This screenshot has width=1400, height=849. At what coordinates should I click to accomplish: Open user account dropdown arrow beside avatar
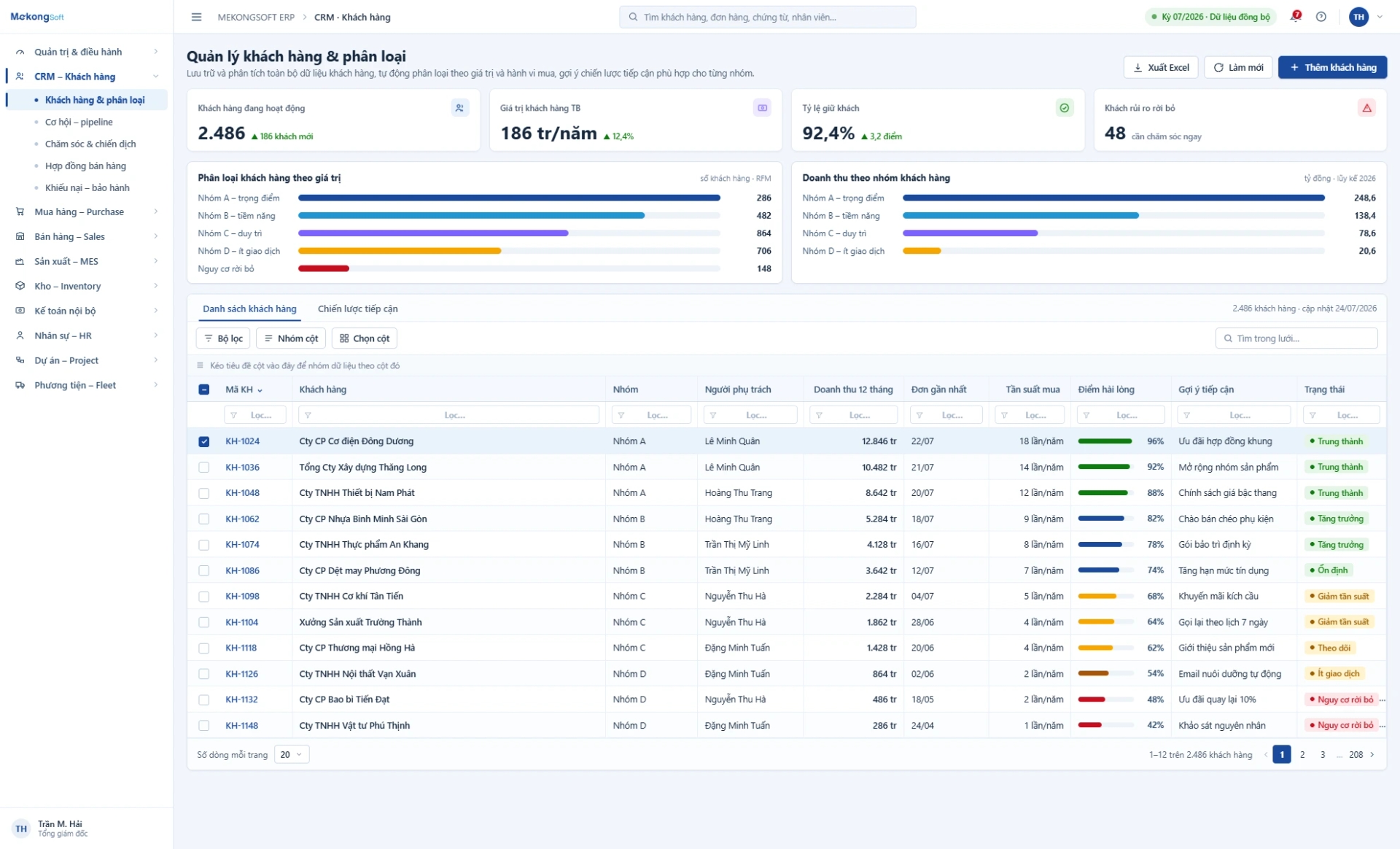1380,17
